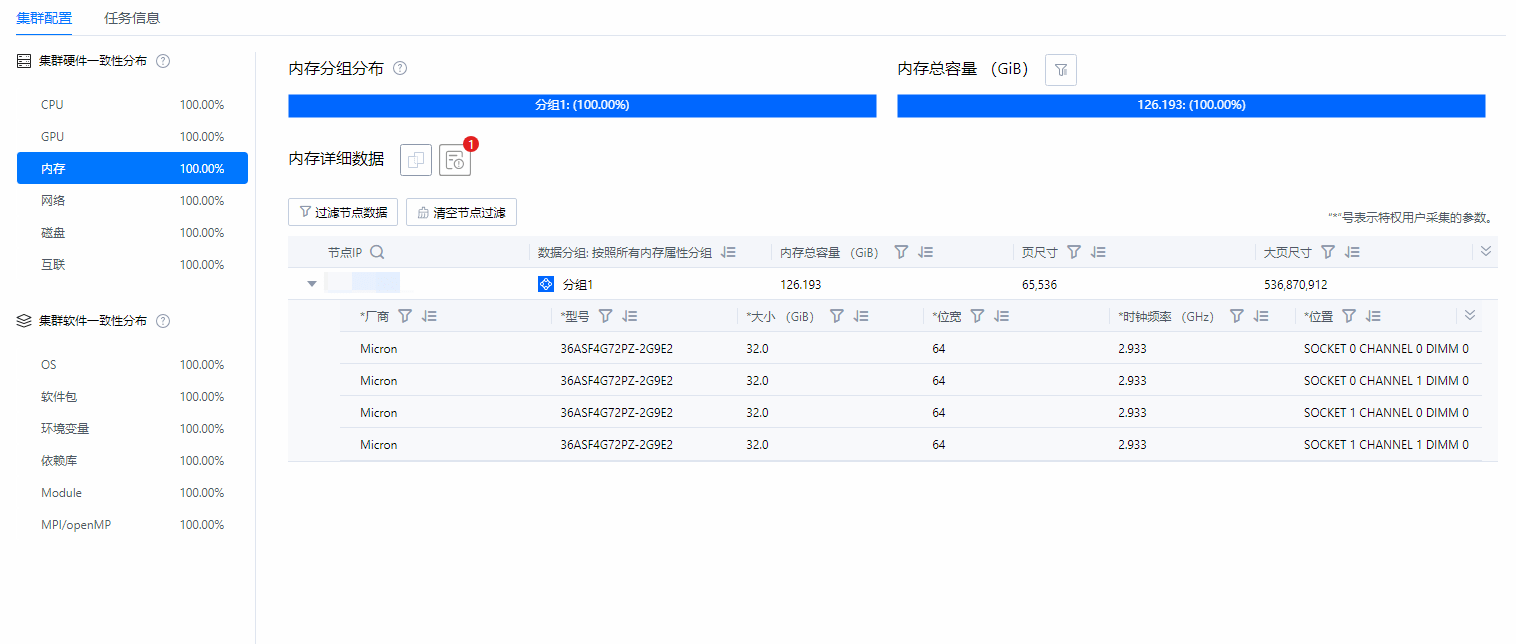Select GPU in hardware consistency list

[132, 137]
